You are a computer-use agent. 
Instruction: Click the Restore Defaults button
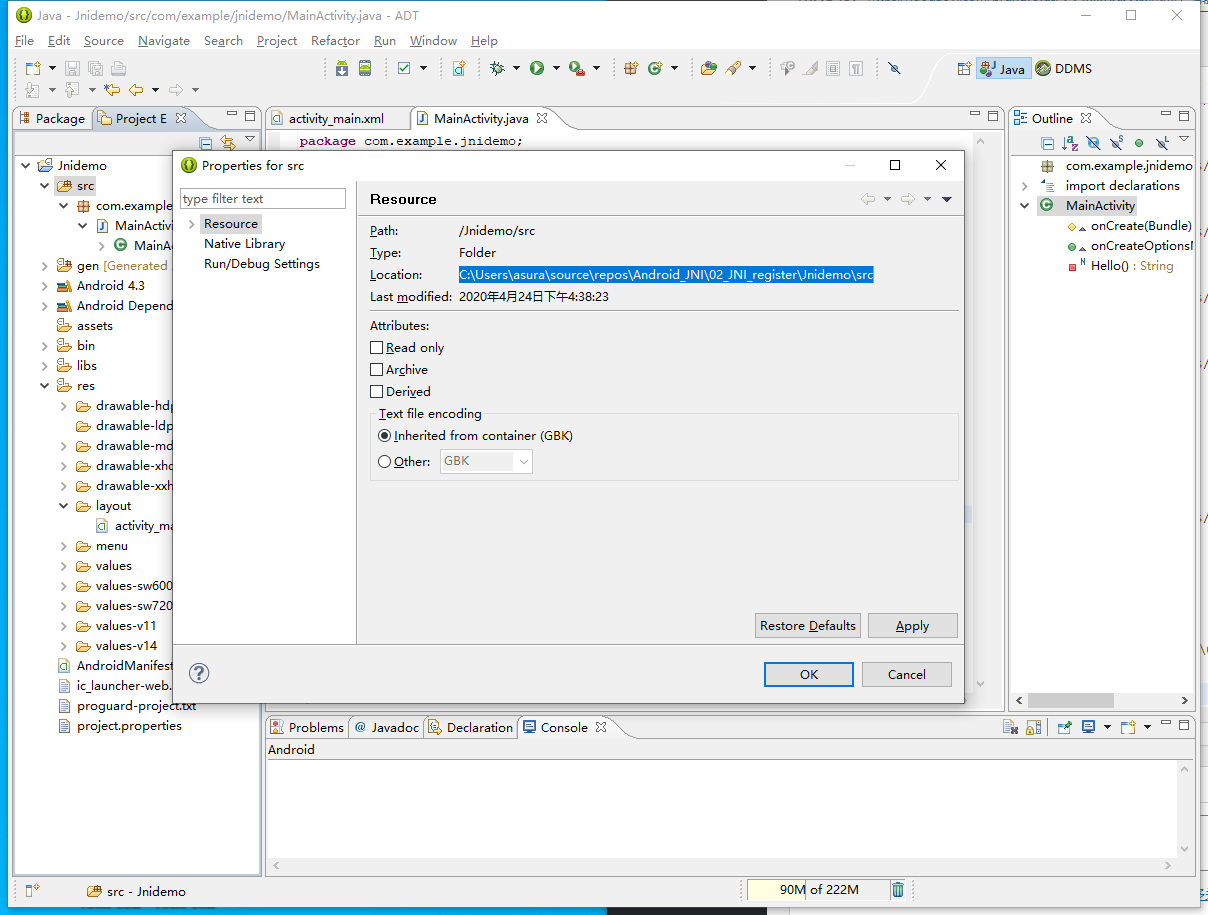point(808,626)
